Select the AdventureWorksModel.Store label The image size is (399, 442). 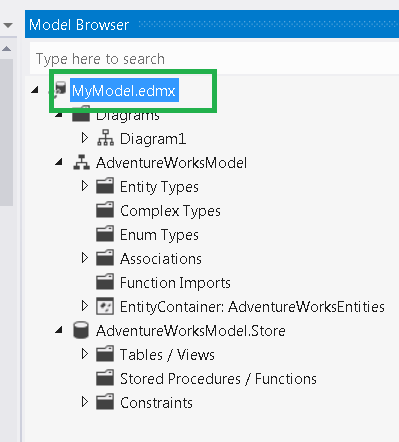pyautogui.click(x=191, y=331)
